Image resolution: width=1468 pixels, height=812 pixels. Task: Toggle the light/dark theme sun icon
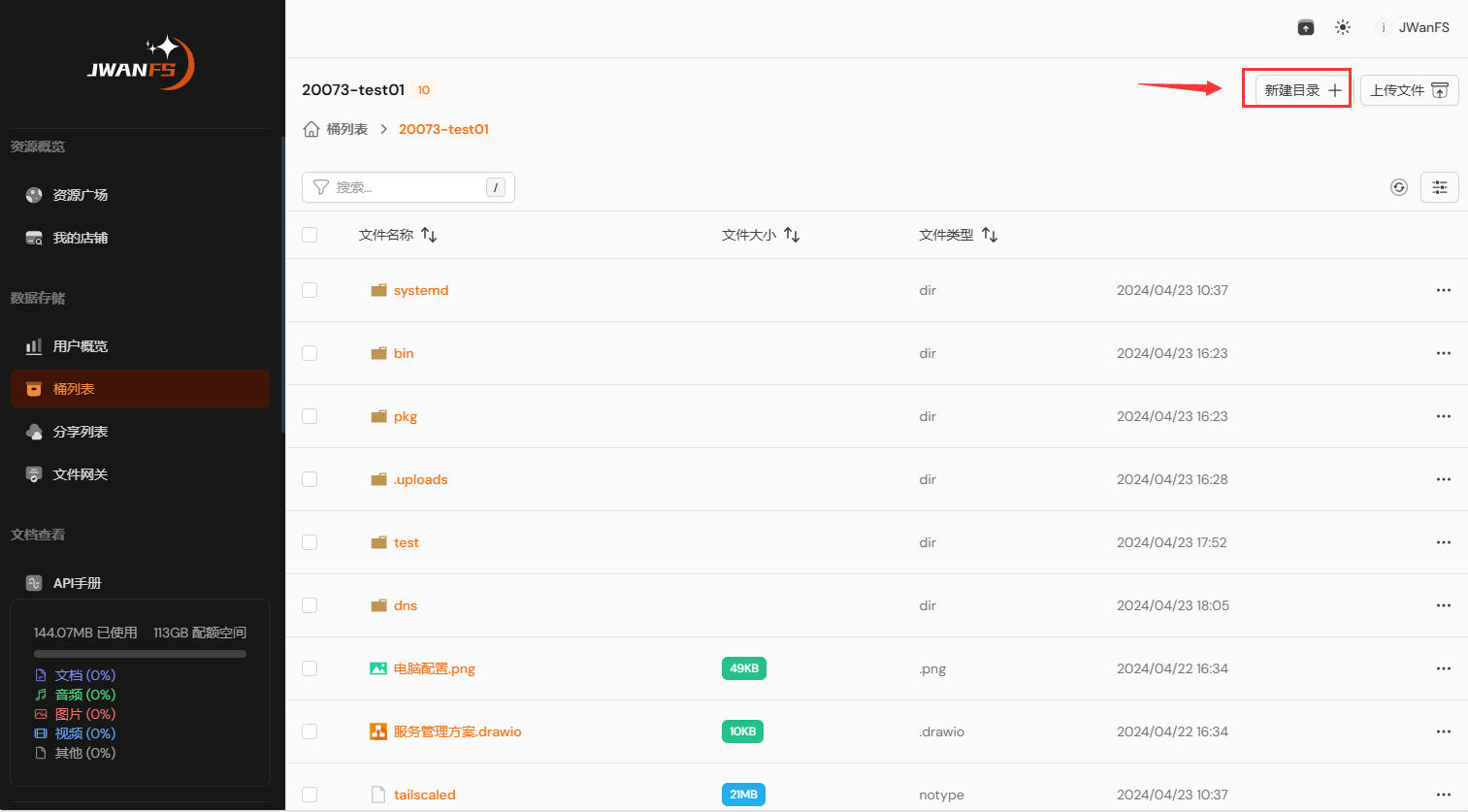pyautogui.click(x=1343, y=27)
